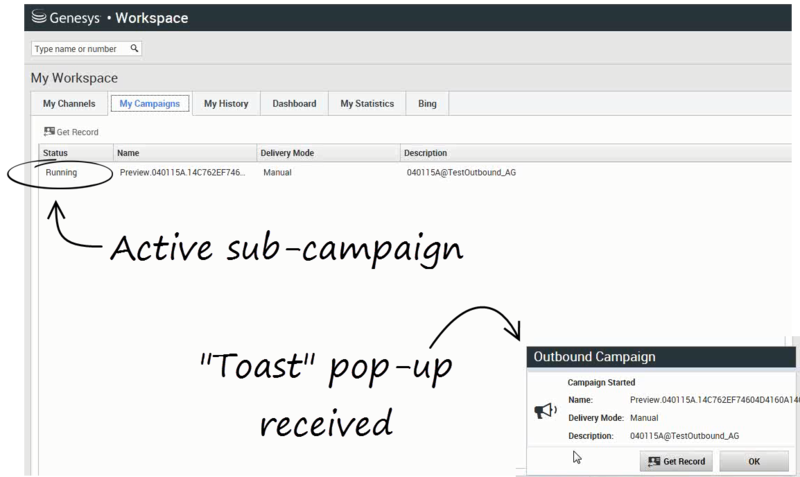The image size is (800, 477).
Task: Click the '040115A@TestOutbound_AG' table description cell
Action: (461, 172)
